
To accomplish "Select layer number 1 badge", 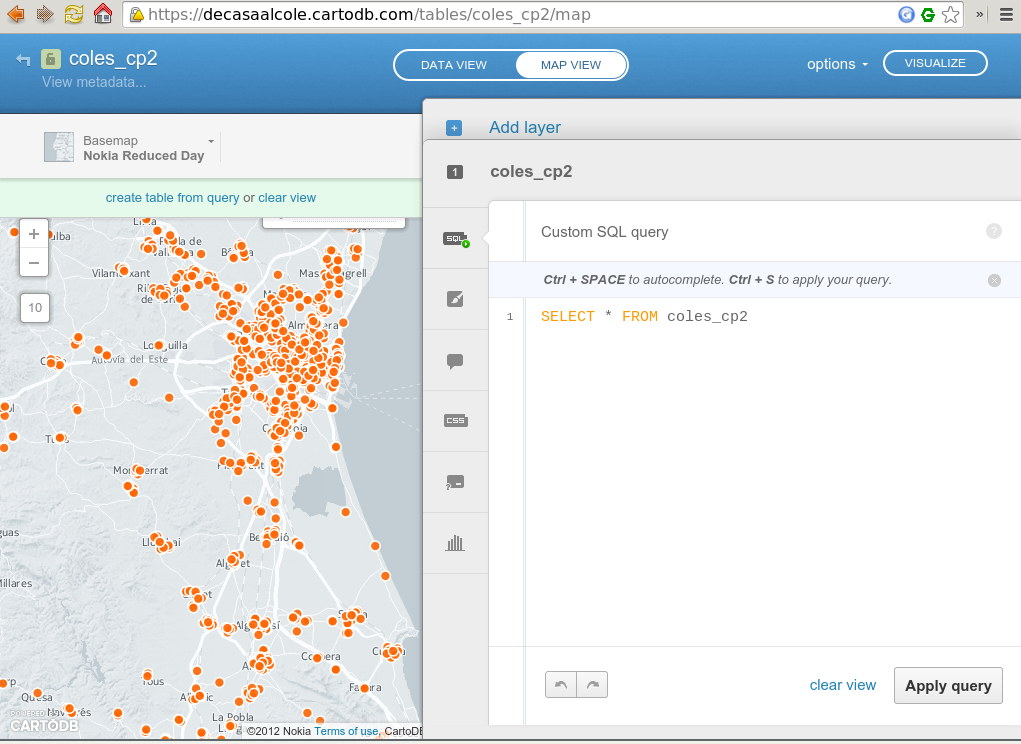I will click(x=455, y=172).
